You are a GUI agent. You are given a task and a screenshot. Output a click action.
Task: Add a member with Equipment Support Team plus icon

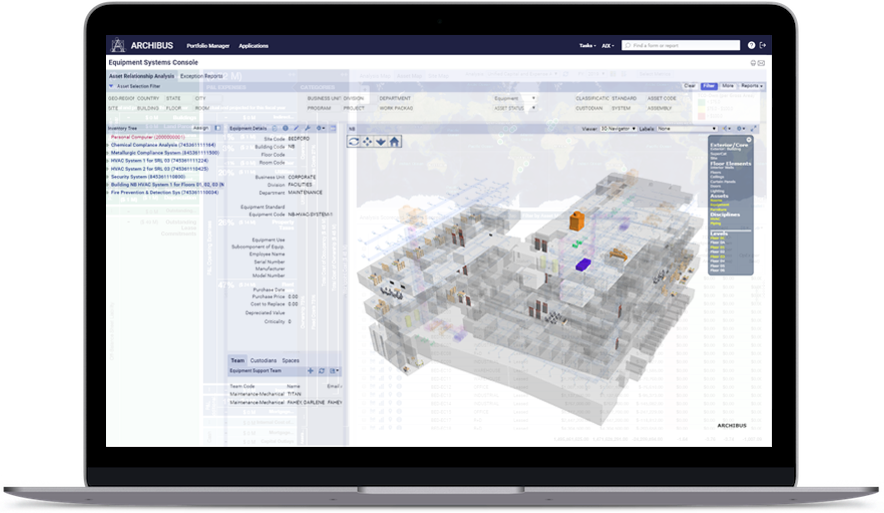coord(310,371)
